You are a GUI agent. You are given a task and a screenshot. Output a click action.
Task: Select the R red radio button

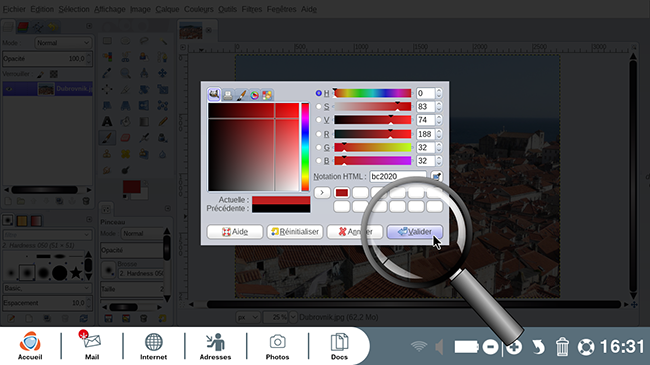318,134
